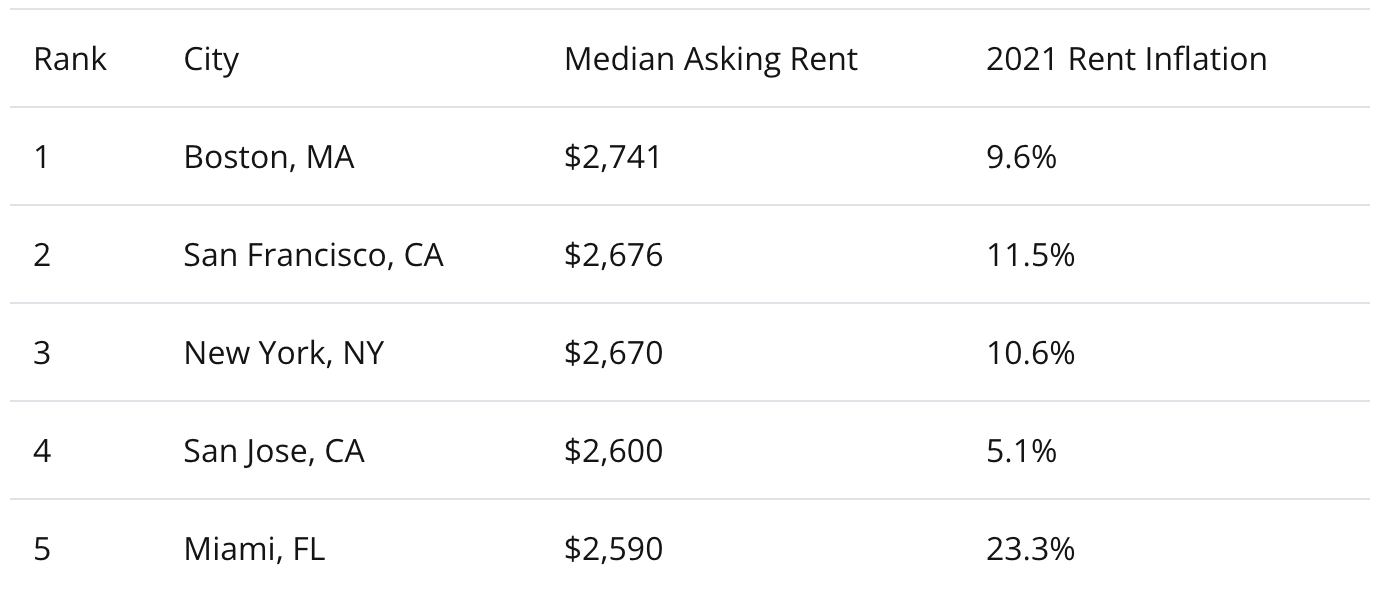Select the San Francisco, CA cell
This screenshot has height=596, width=1376.
[313, 255]
